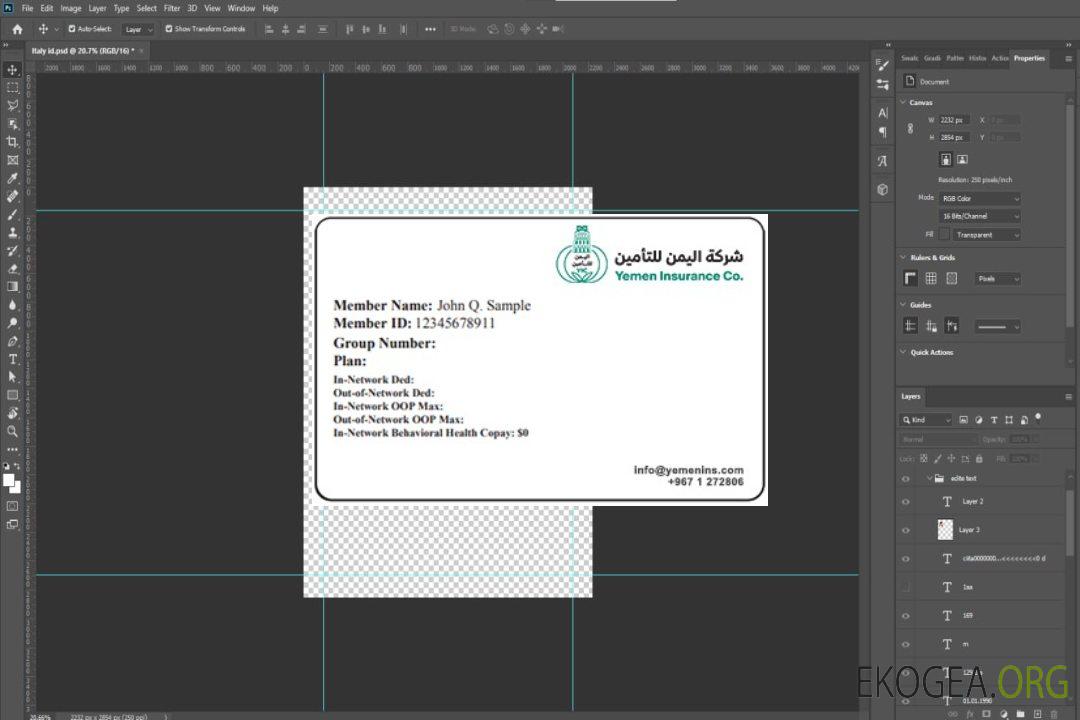Screen dimensions: 1080x720
Task: Open the Character panel icon
Action: 882,113
